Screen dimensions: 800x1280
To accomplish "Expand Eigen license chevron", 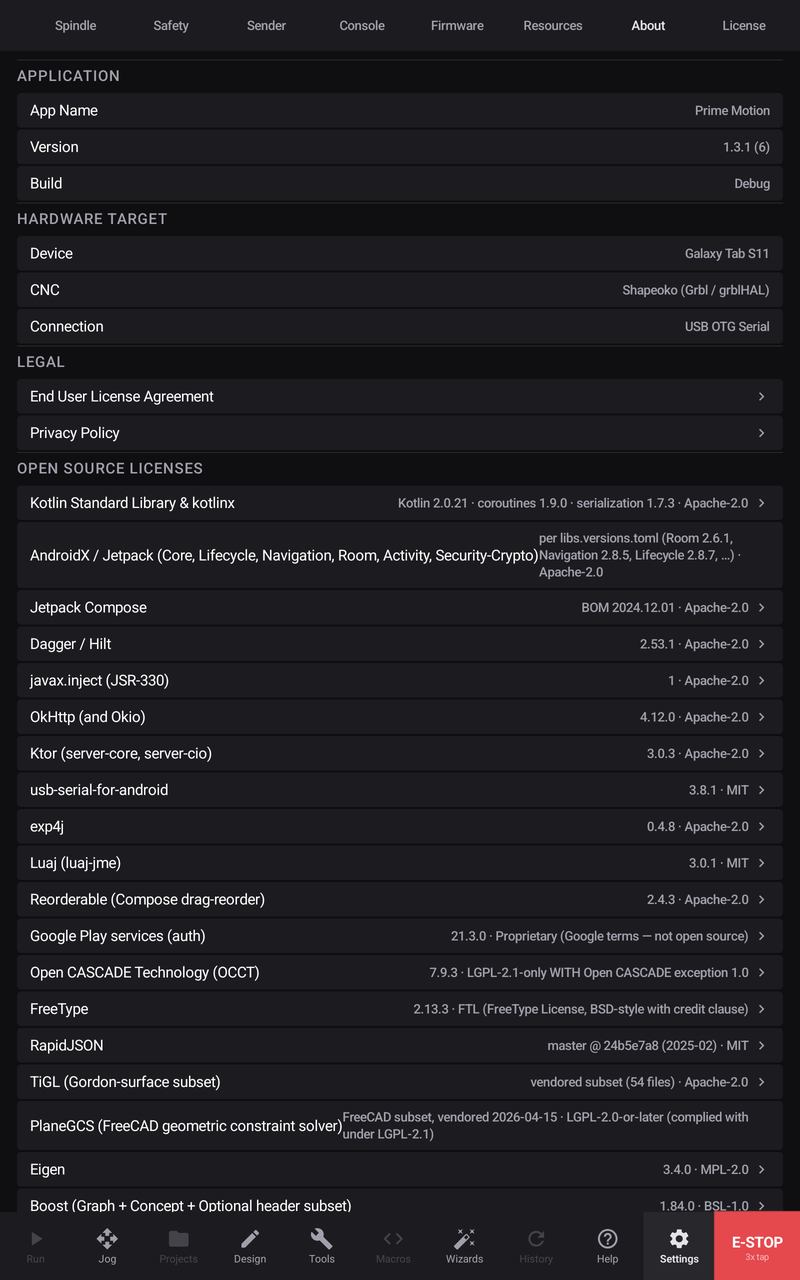I will [762, 1170].
